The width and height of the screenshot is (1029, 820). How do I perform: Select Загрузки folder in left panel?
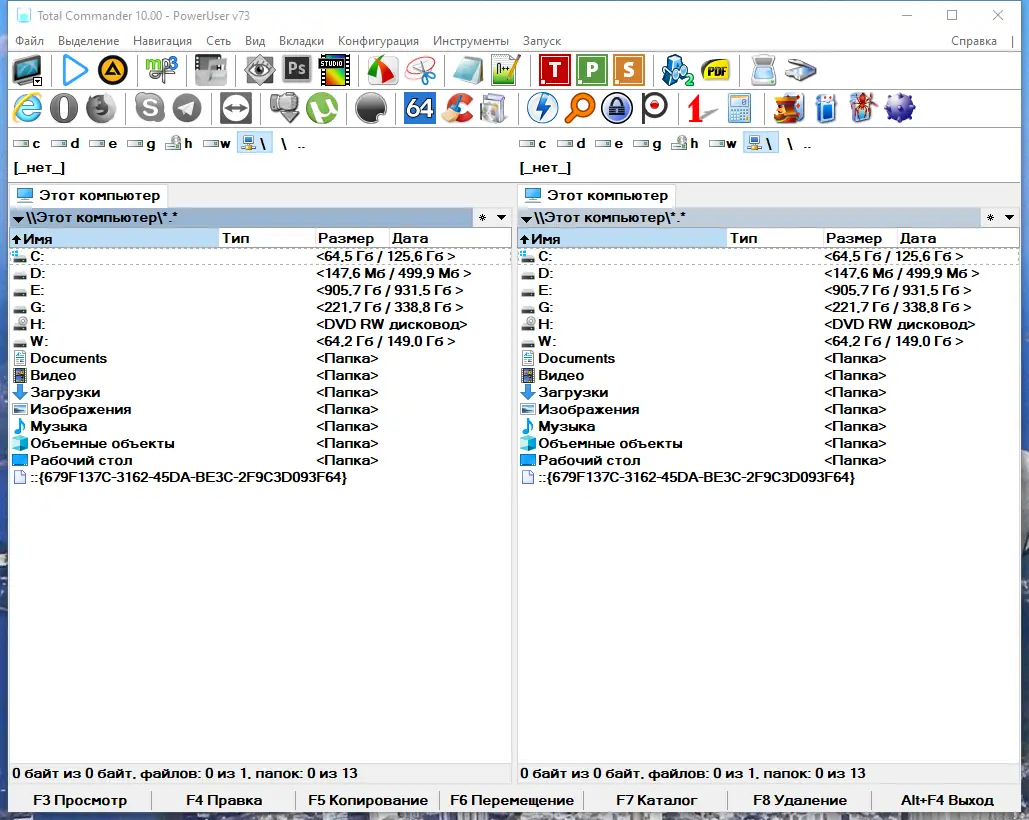pos(261,392)
